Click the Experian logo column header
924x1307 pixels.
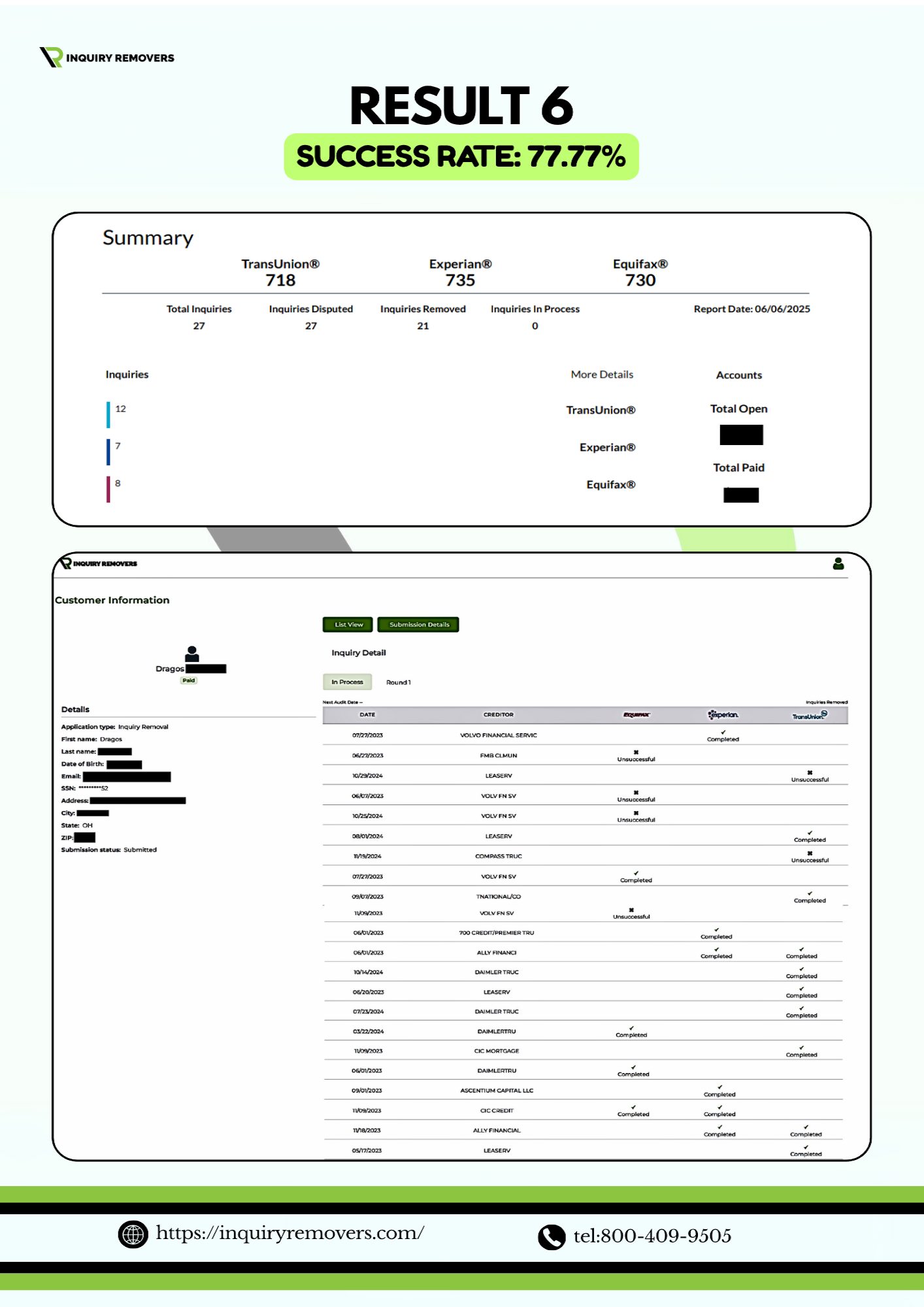click(723, 715)
